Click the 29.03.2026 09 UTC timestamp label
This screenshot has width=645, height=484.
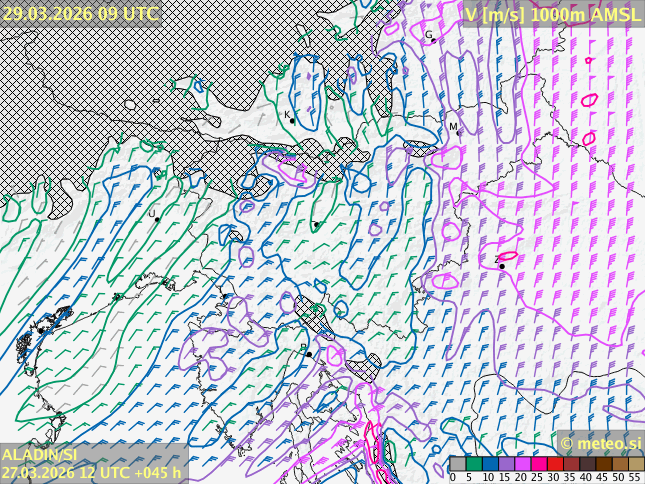tap(80, 13)
